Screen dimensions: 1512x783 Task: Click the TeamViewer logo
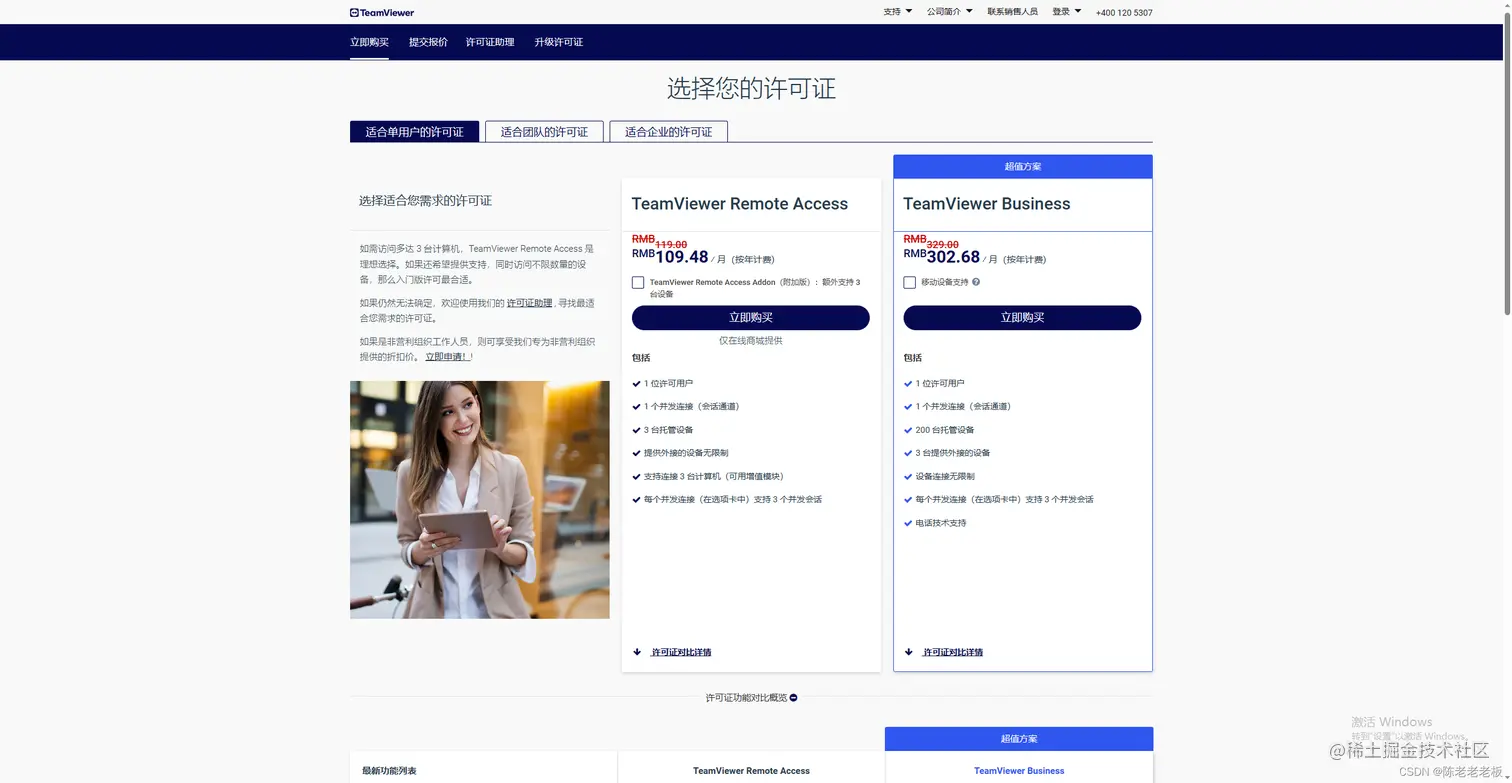[382, 12]
